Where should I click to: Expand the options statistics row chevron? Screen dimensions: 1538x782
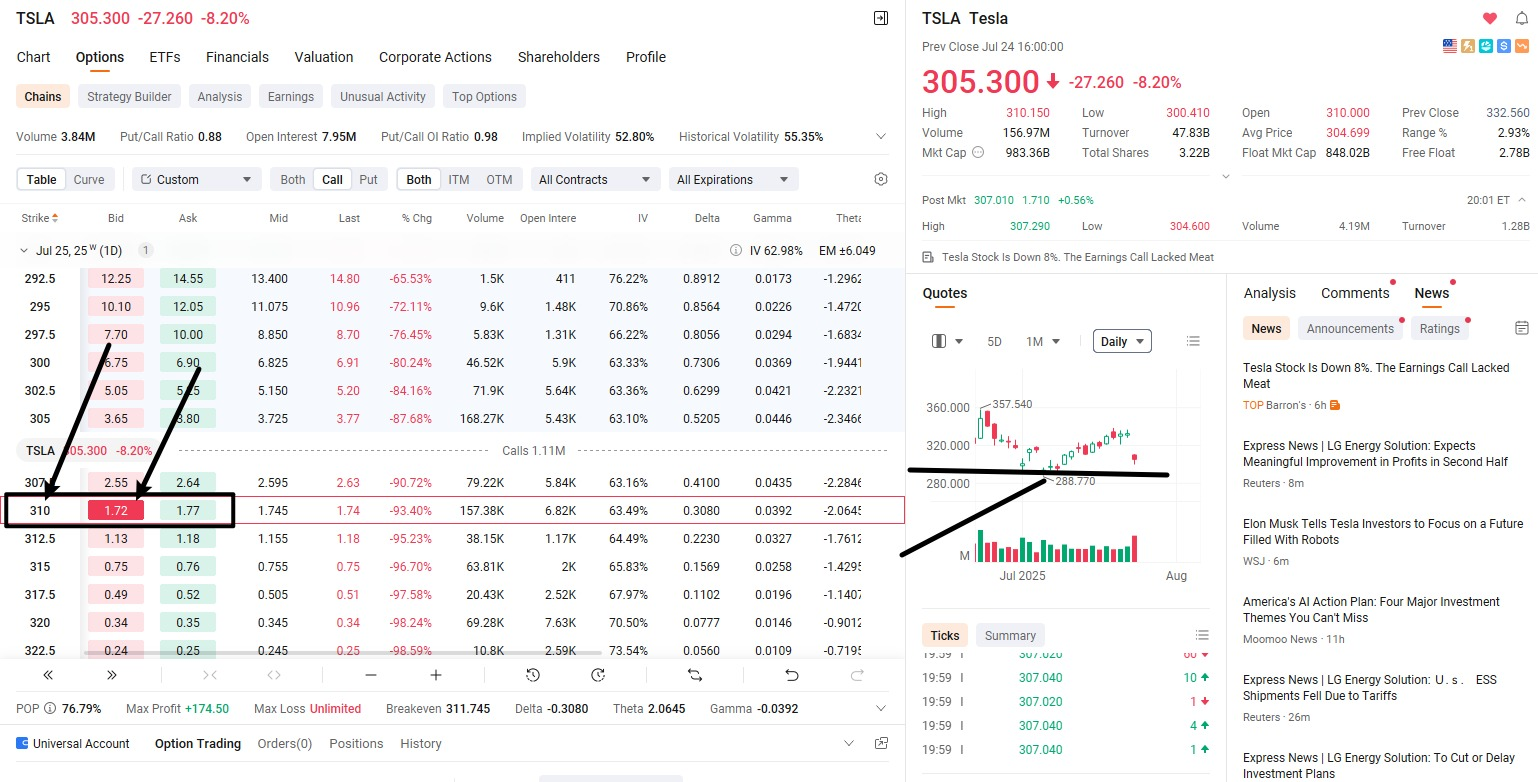(x=881, y=136)
